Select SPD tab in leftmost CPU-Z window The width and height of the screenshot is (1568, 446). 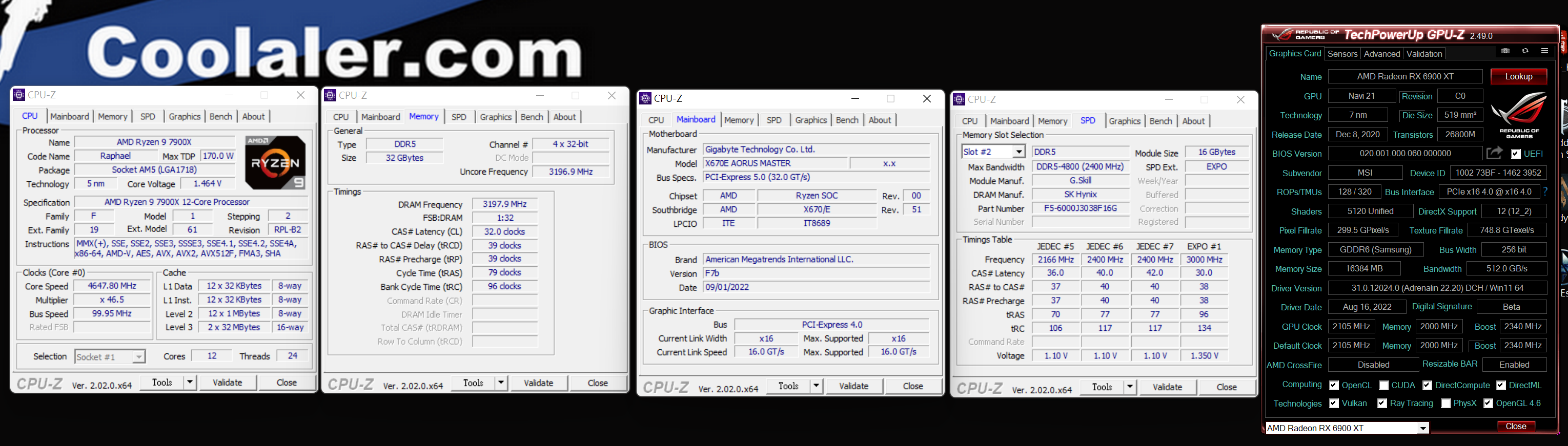[148, 116]
